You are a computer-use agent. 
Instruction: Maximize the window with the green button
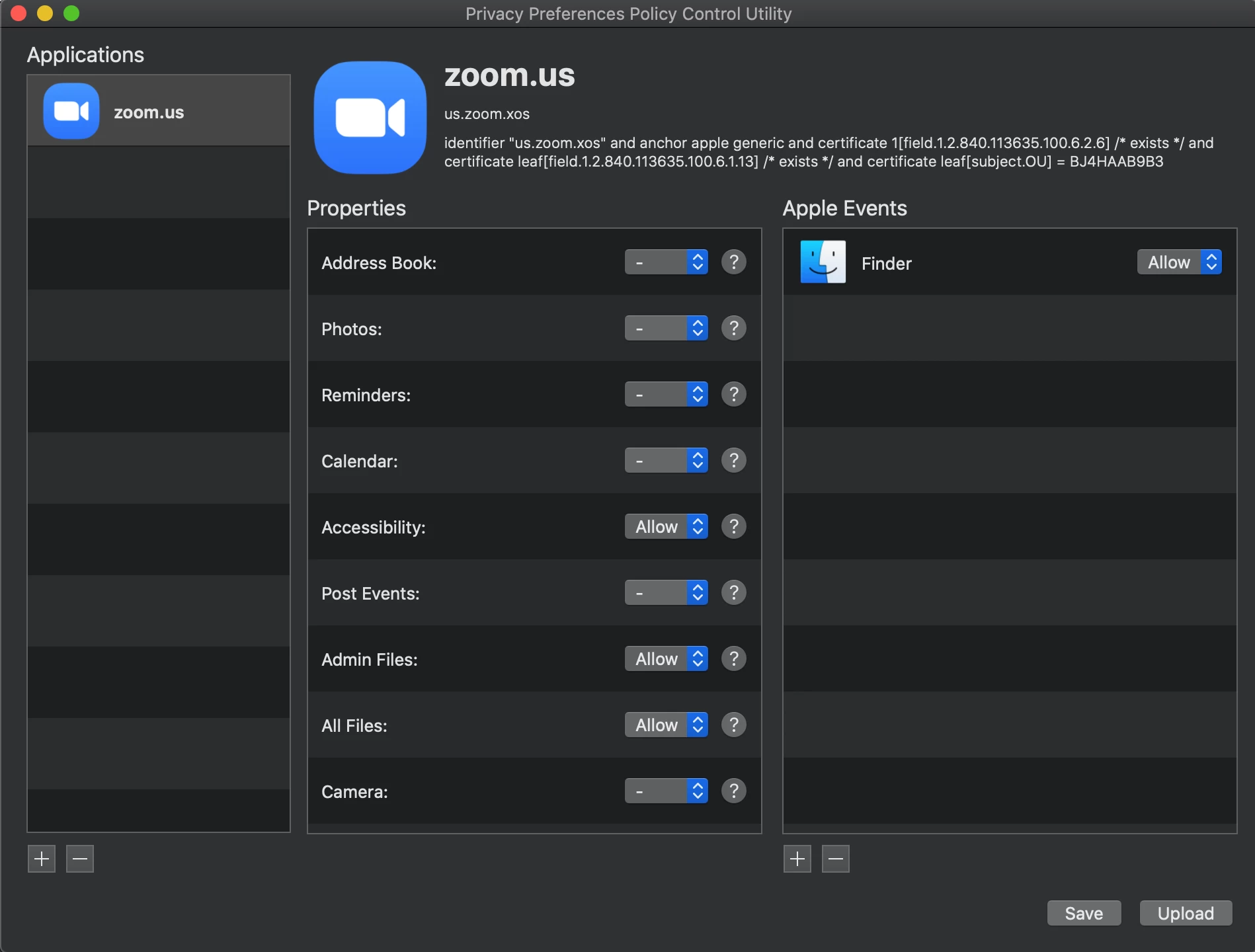coord(71,13)
